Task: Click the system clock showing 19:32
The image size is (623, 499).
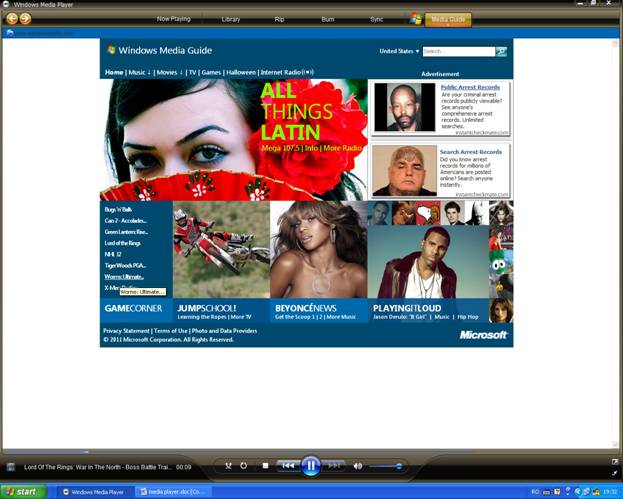Action: point(611,492)
